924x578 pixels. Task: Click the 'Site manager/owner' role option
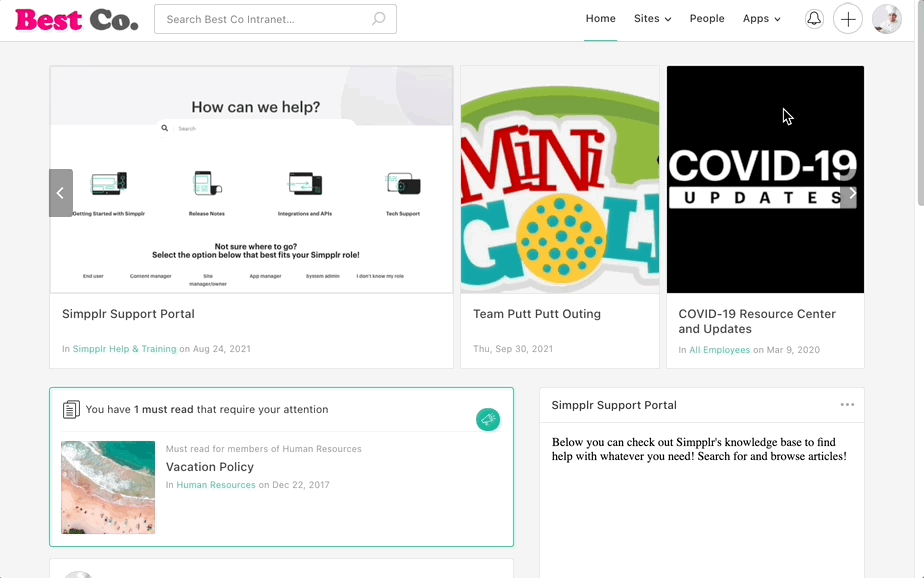click(x=208, y=280)
